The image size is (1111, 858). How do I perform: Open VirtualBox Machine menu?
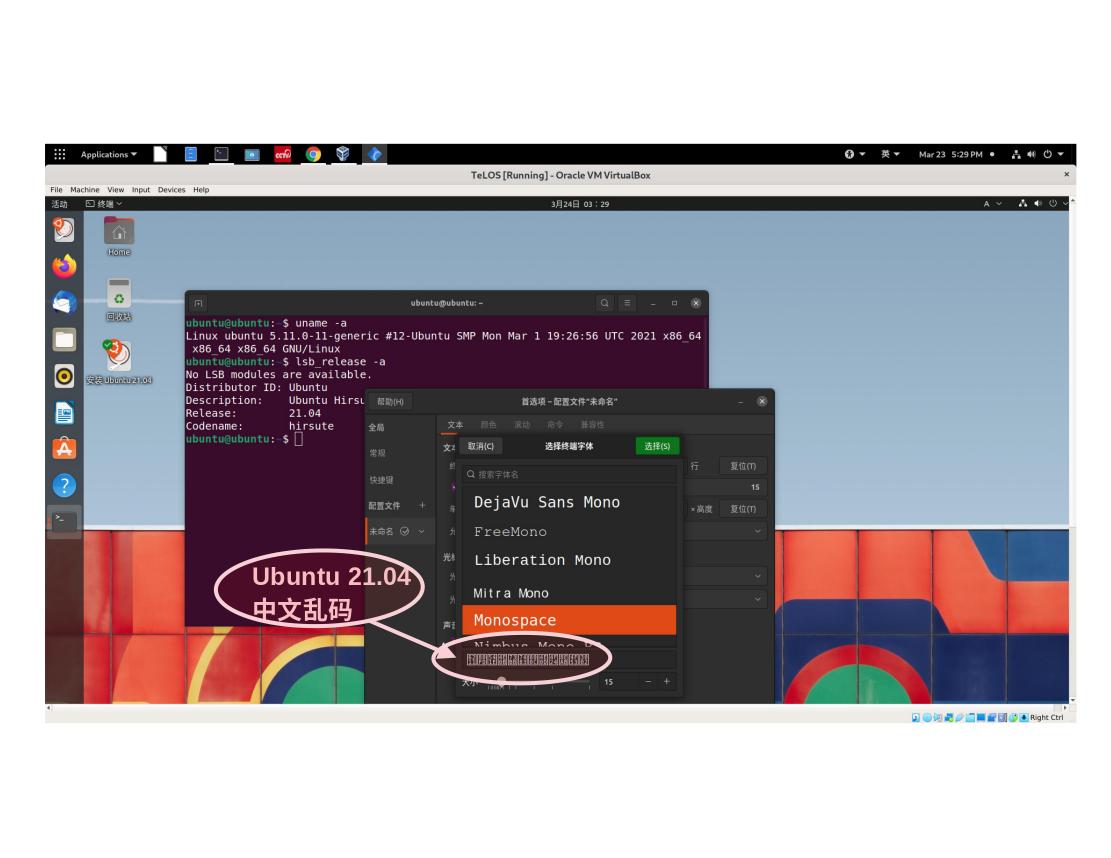point(84,189)
